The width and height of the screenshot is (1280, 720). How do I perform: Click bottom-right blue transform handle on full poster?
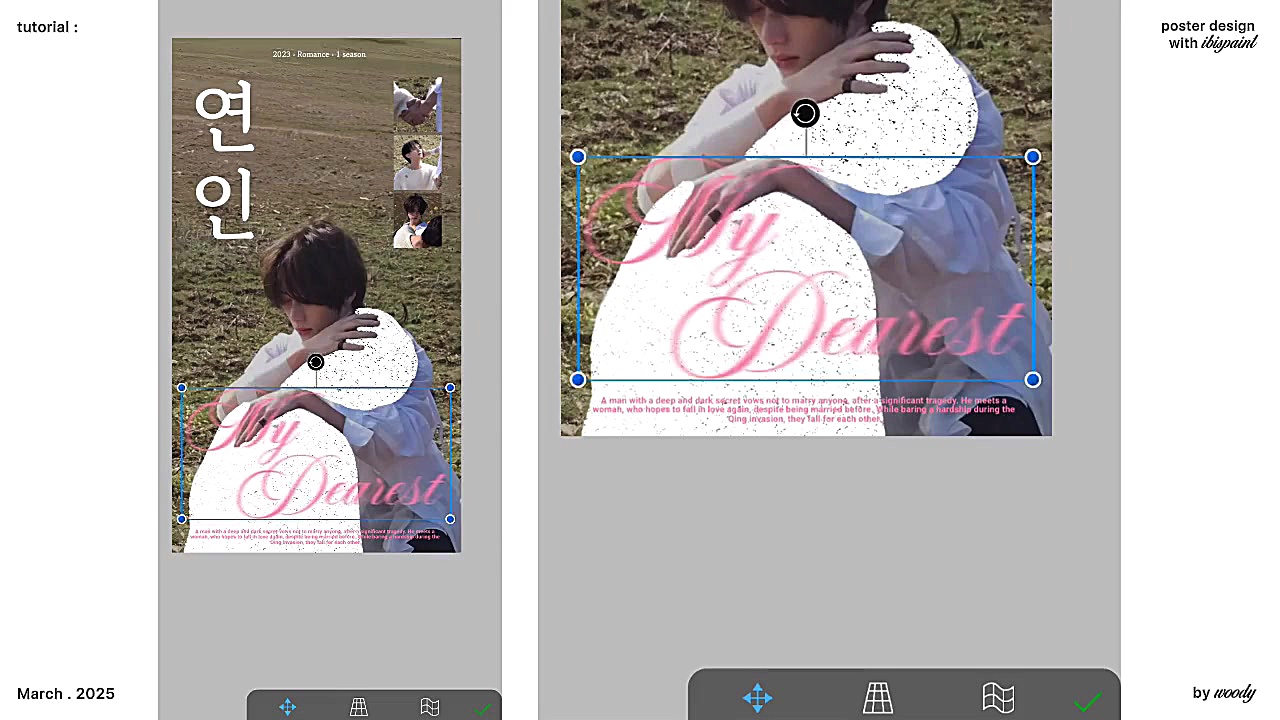(450, 519)
